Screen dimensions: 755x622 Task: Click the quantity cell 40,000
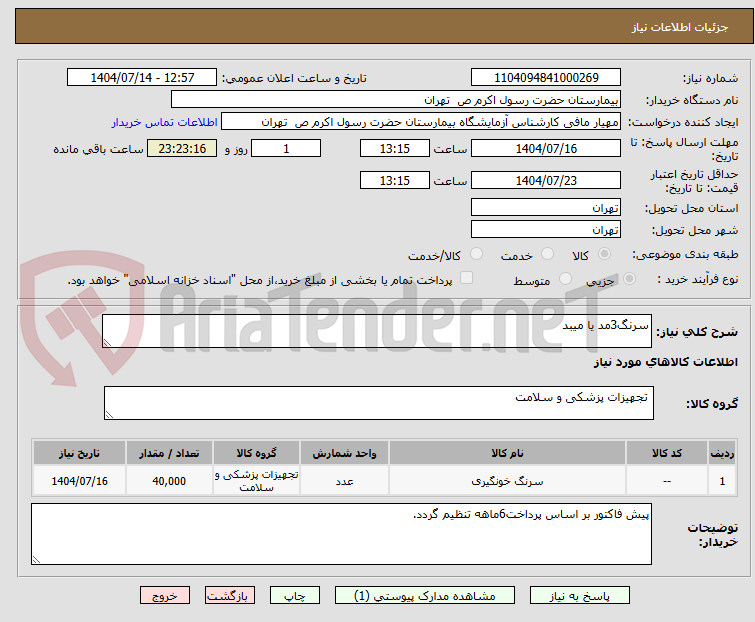click(x=169, y=480)
